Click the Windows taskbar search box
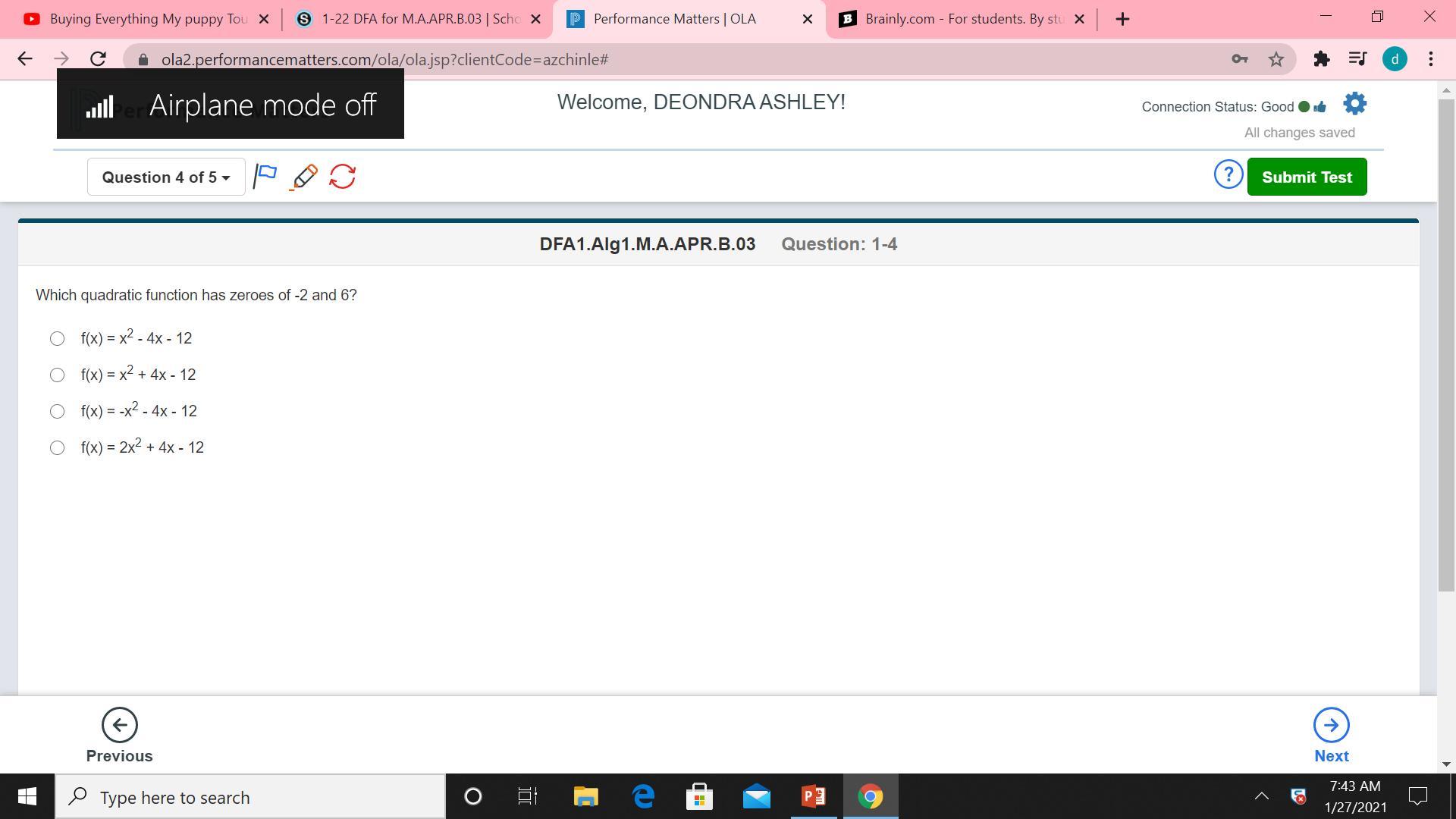The width and height of the screenshot is (1456, 819). click(250, 797)
